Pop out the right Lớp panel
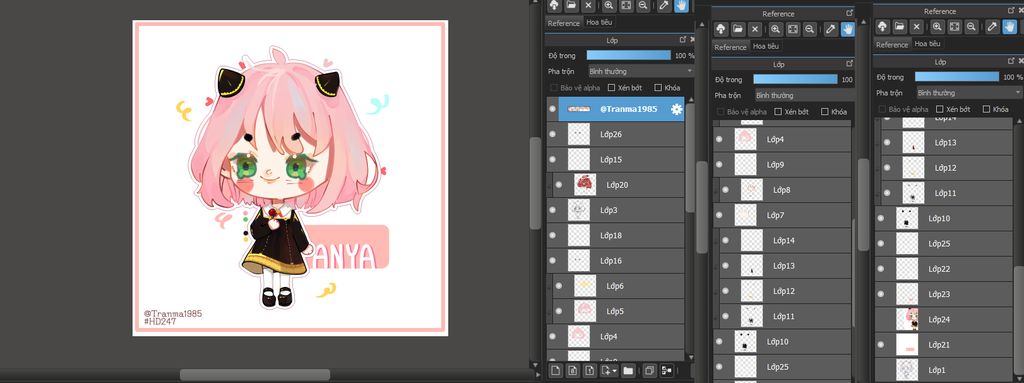This screenshot has height=383, width=1024. point(1012,61)
